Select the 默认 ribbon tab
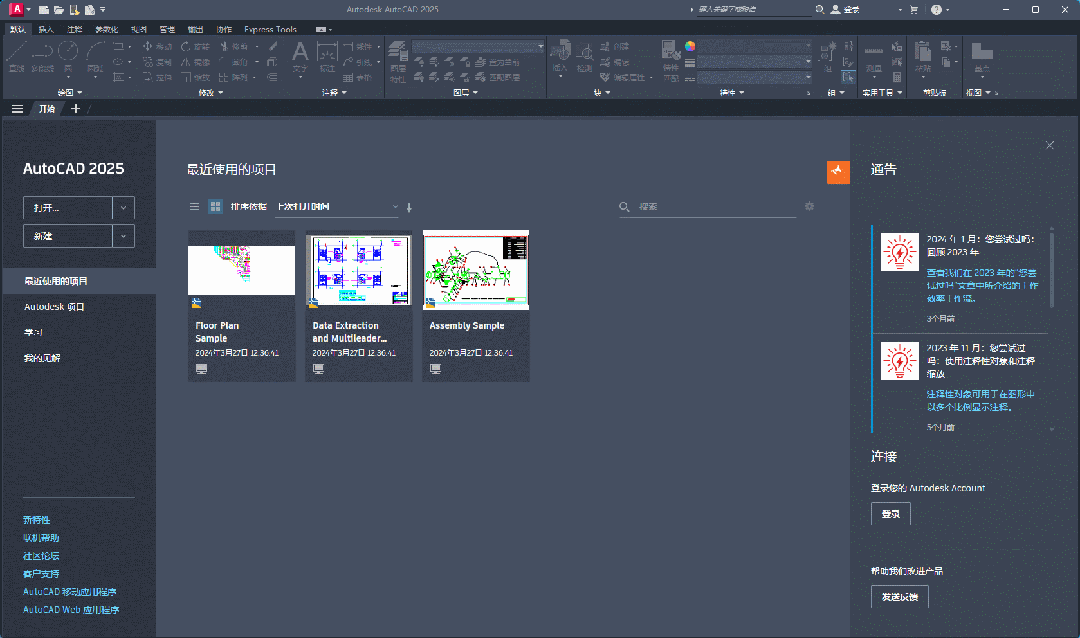1080x638 pixels. pyautogui.click(x=17, y=30)
